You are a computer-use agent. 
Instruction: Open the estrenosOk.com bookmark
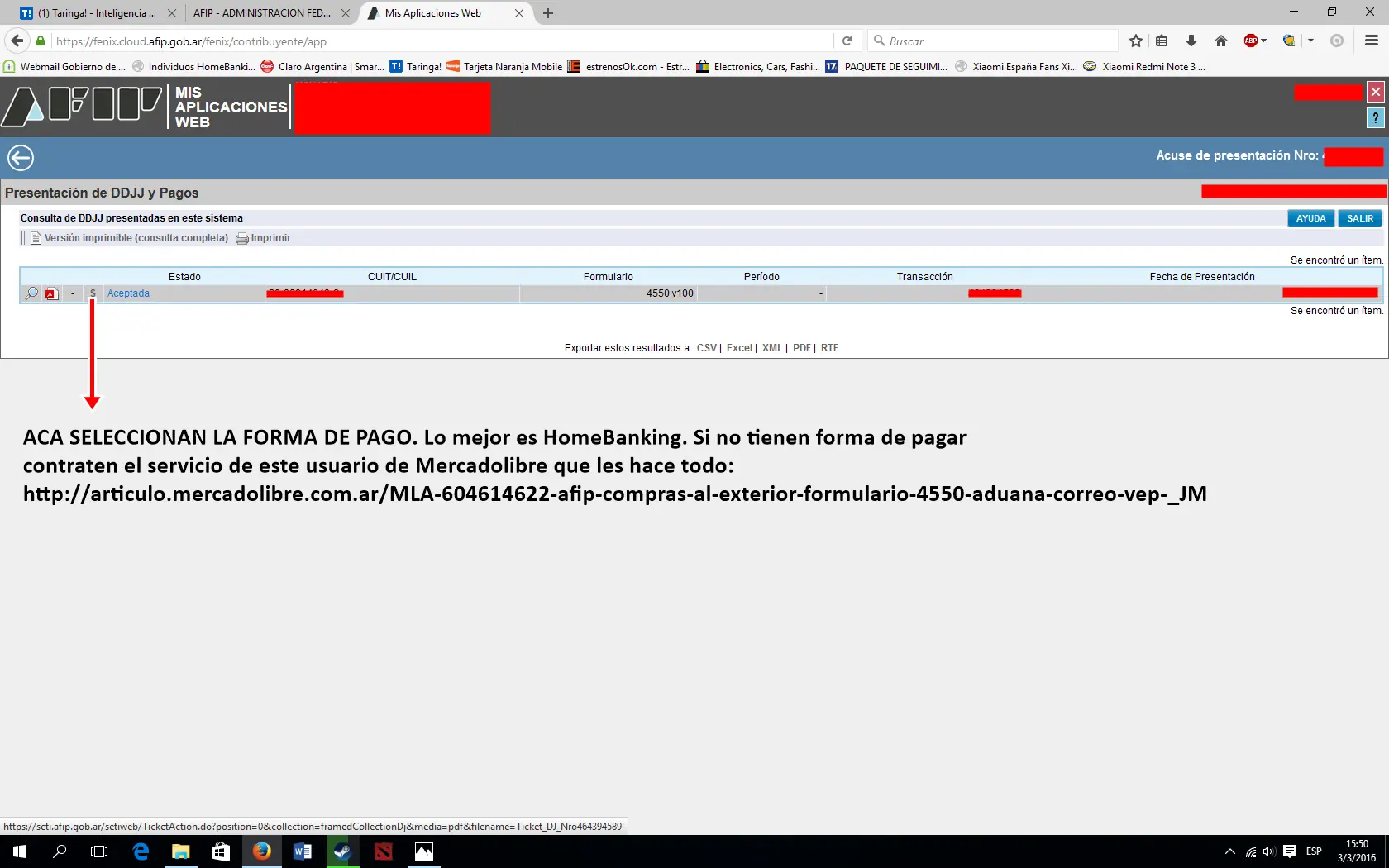pyautogui.click(x=628, y=67)
